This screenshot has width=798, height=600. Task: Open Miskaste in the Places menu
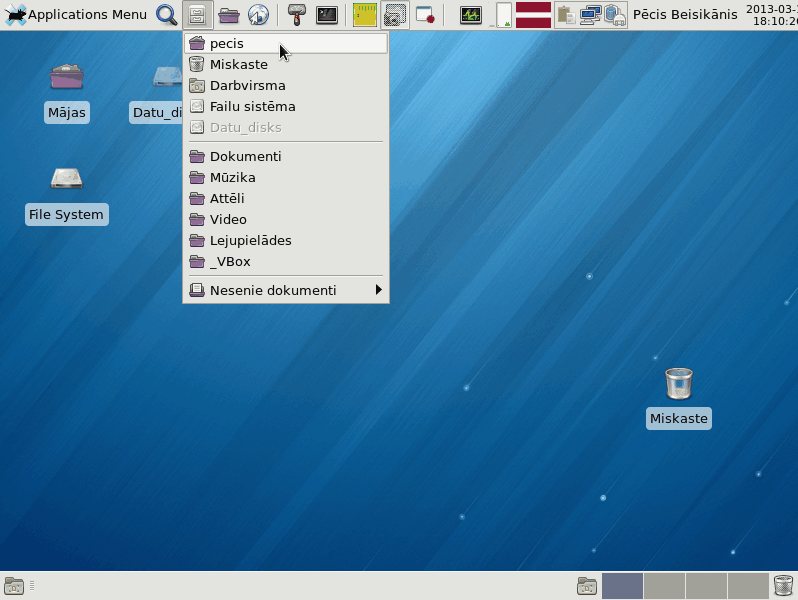(x=286, y=65)
